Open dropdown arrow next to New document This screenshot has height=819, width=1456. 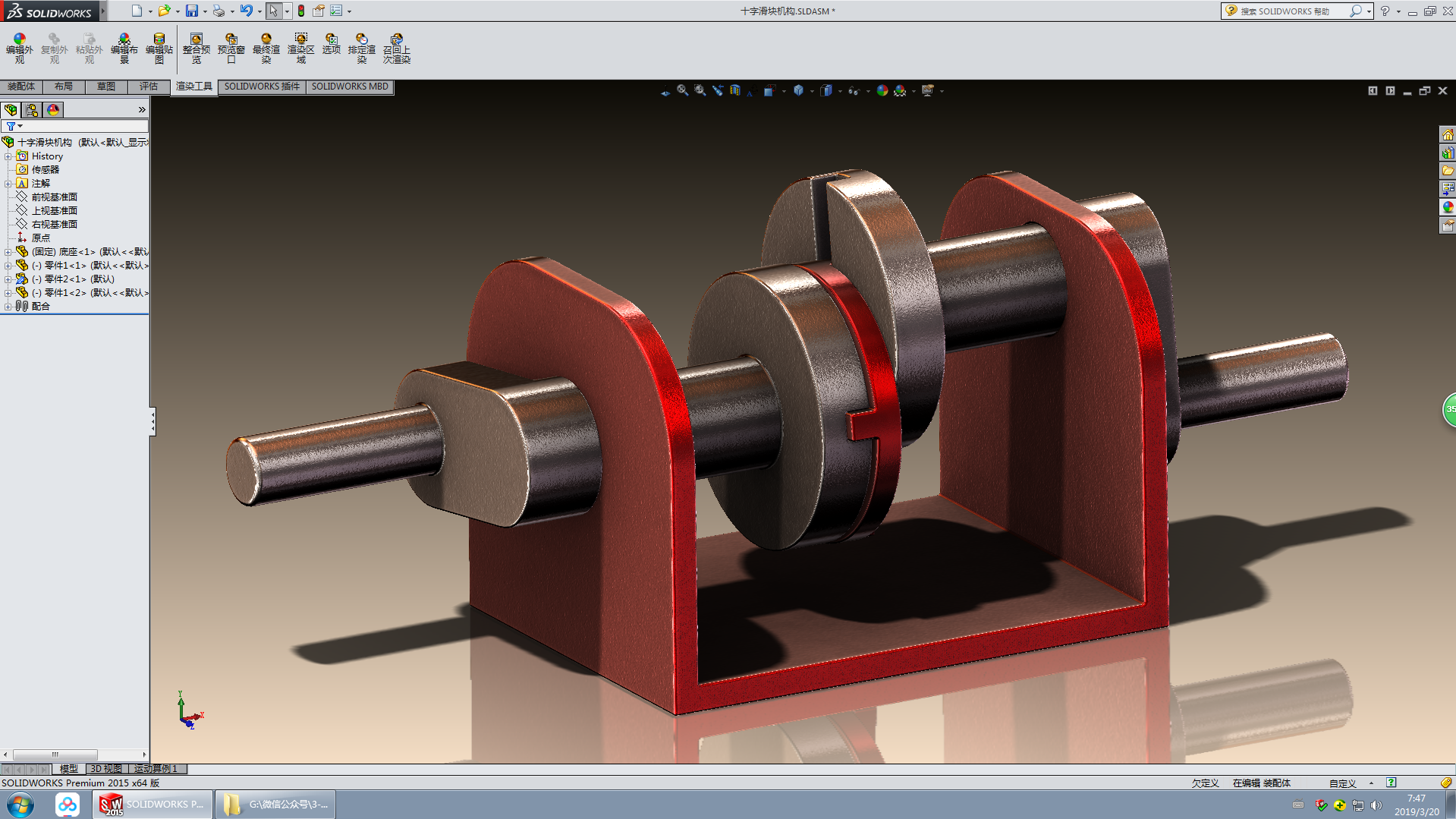pos(150,11)
